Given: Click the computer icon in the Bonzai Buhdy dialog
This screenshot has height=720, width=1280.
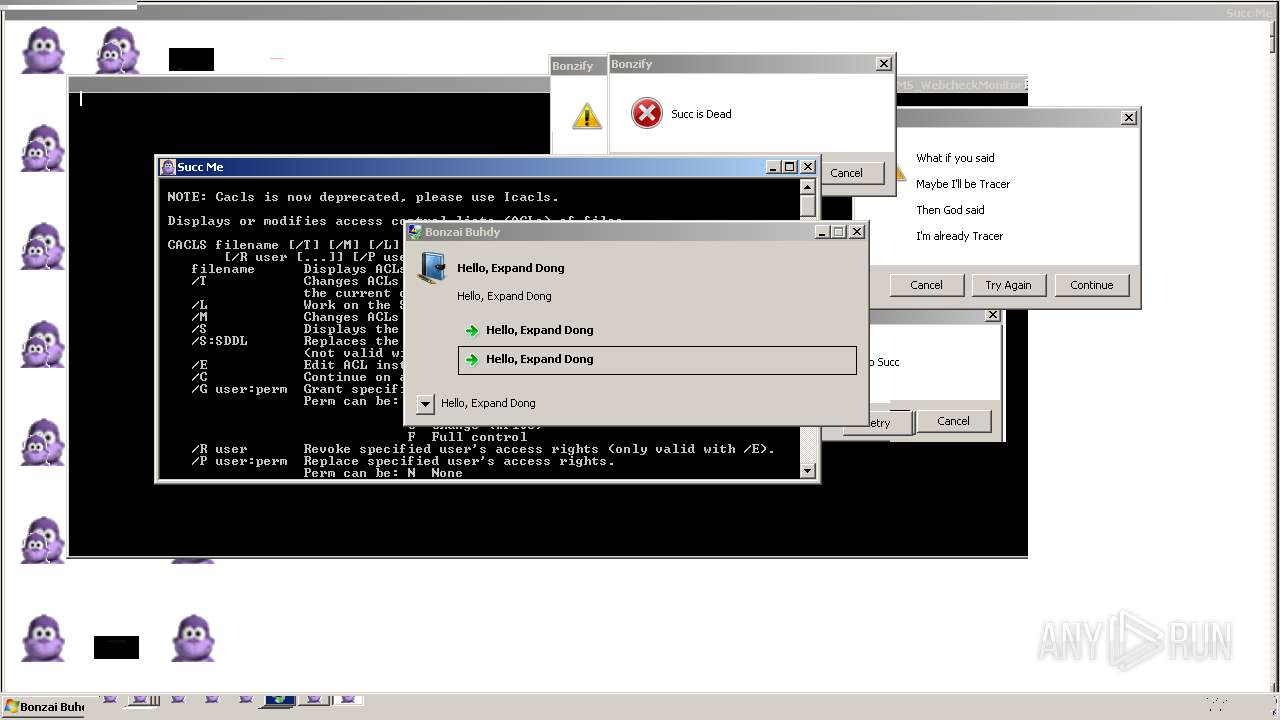Looking at the screenshot, I should pyautogui.click(x=433, y=269).
